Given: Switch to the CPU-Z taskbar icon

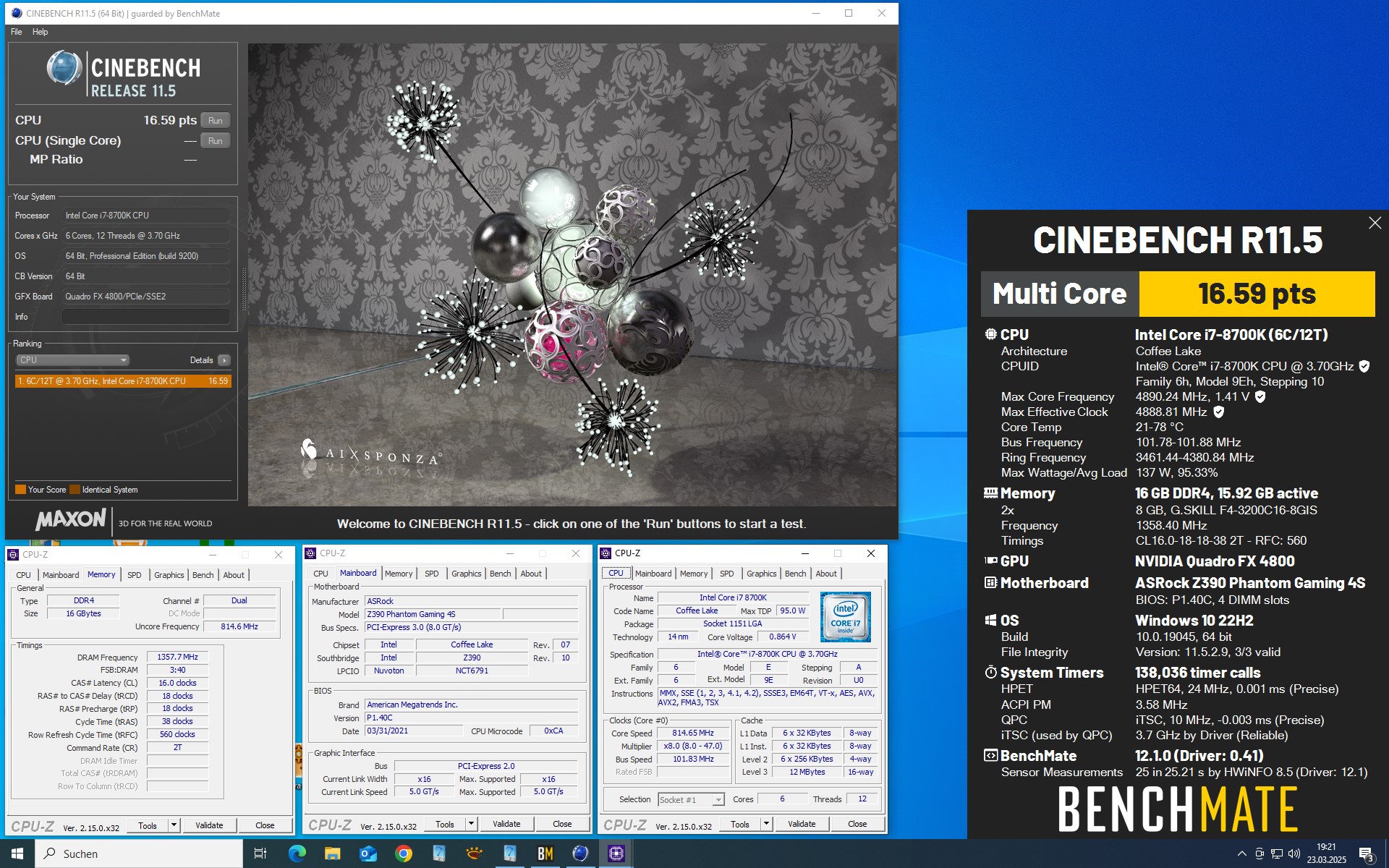Looking at the screenshot, I should [616, 854].
